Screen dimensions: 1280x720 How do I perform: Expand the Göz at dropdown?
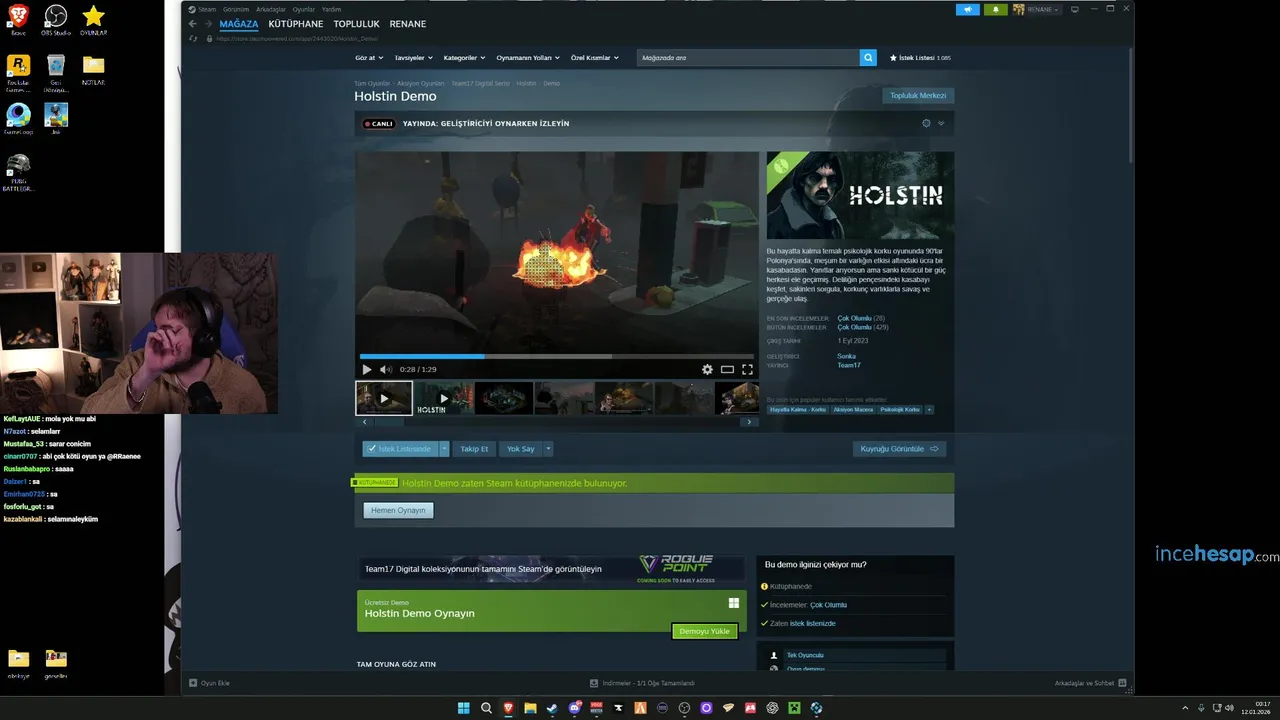(369, 58)
